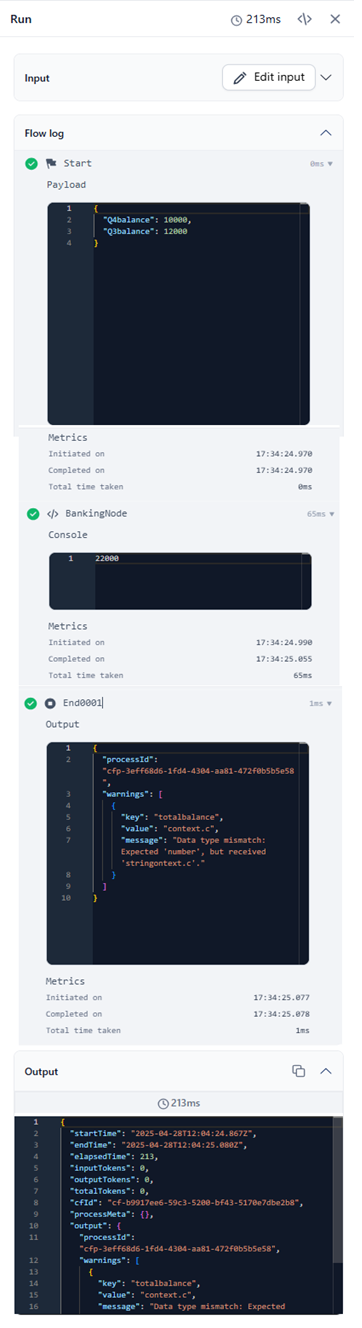
Task: Expand the Input section chevron
Action: pos(326,77)
